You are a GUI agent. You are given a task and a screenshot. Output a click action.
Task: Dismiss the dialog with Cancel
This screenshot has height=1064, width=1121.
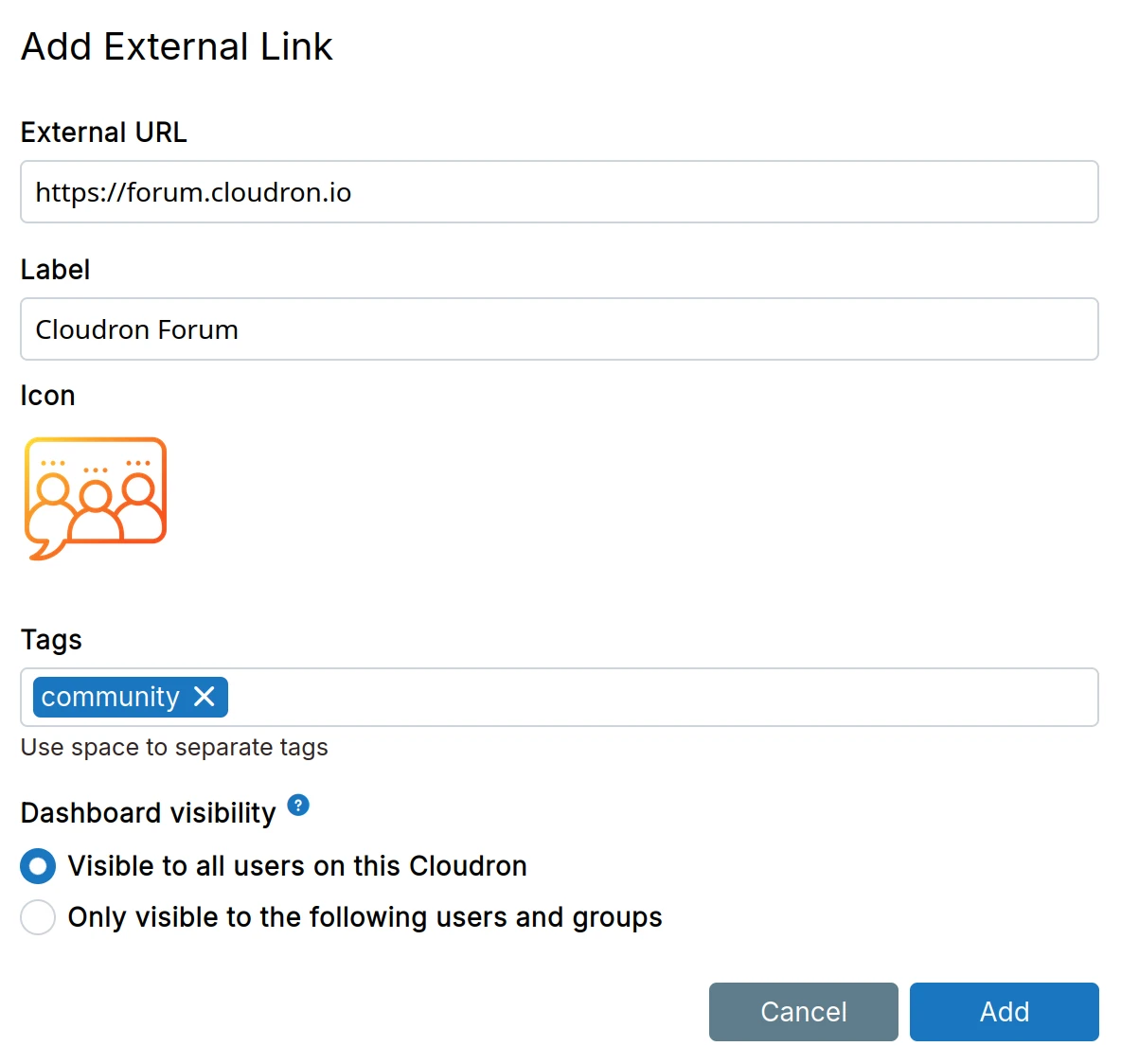click(x=803, y=1011)
